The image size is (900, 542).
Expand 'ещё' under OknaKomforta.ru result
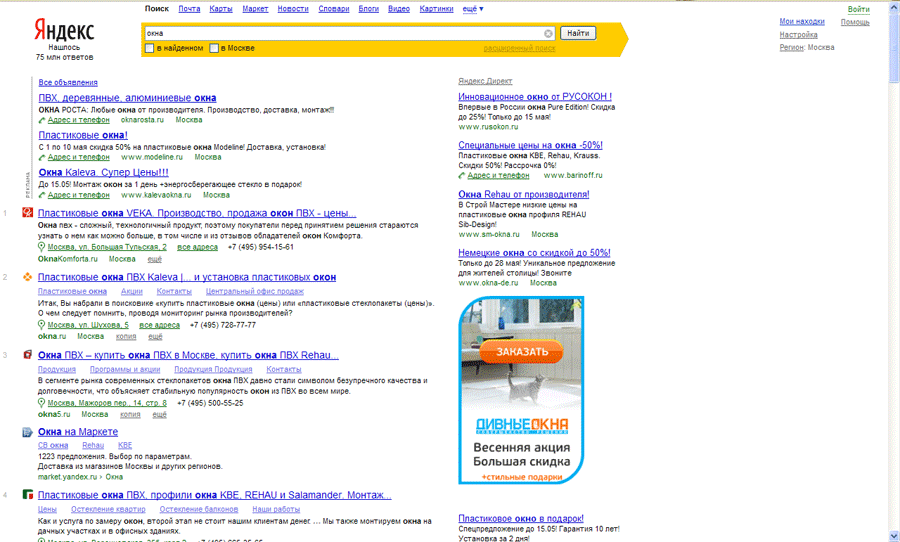(155, 259)
